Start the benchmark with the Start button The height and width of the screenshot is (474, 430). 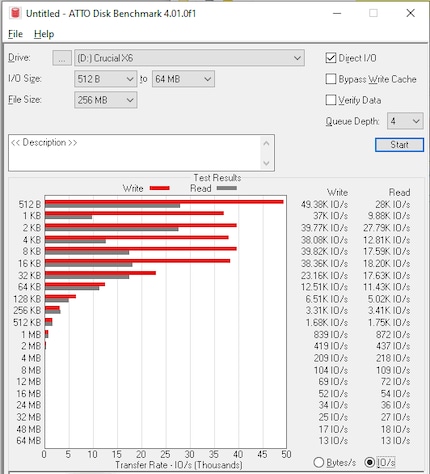pos(399,145)
